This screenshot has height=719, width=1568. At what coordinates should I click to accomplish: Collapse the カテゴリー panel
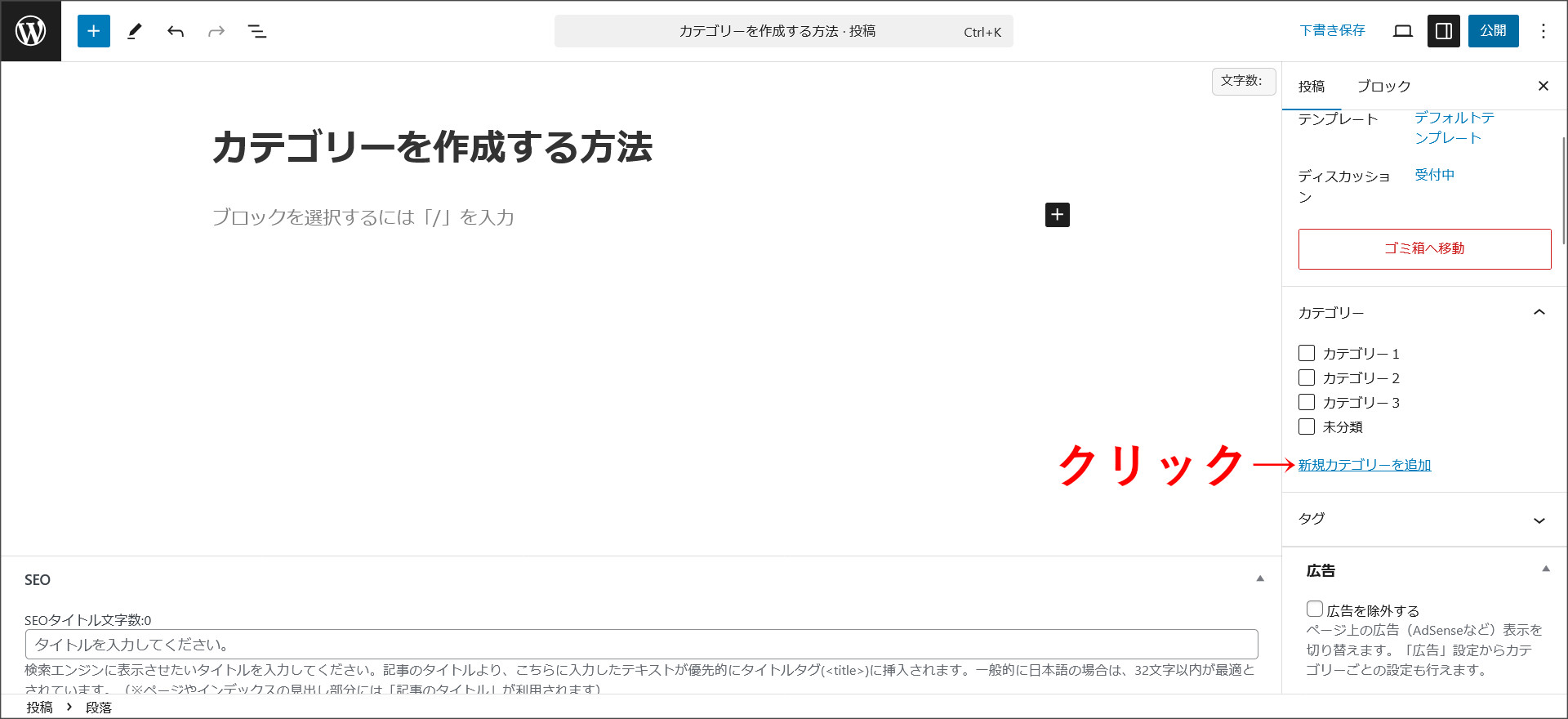click(x=1539, y=312)
